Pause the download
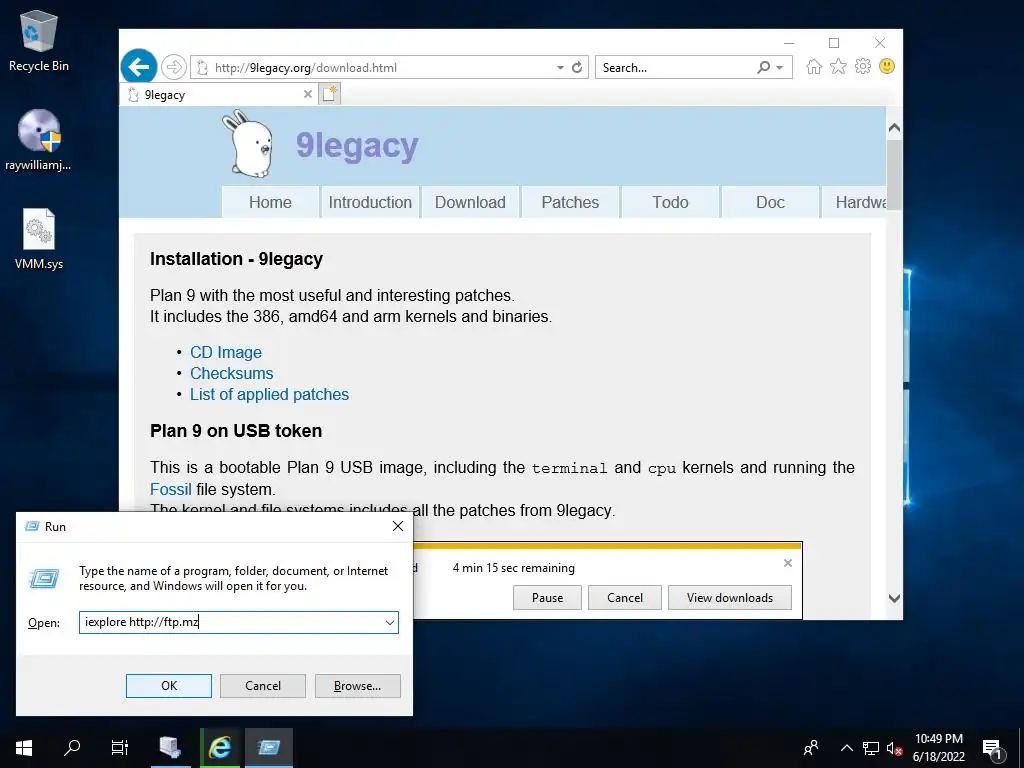 pos(547,598)
